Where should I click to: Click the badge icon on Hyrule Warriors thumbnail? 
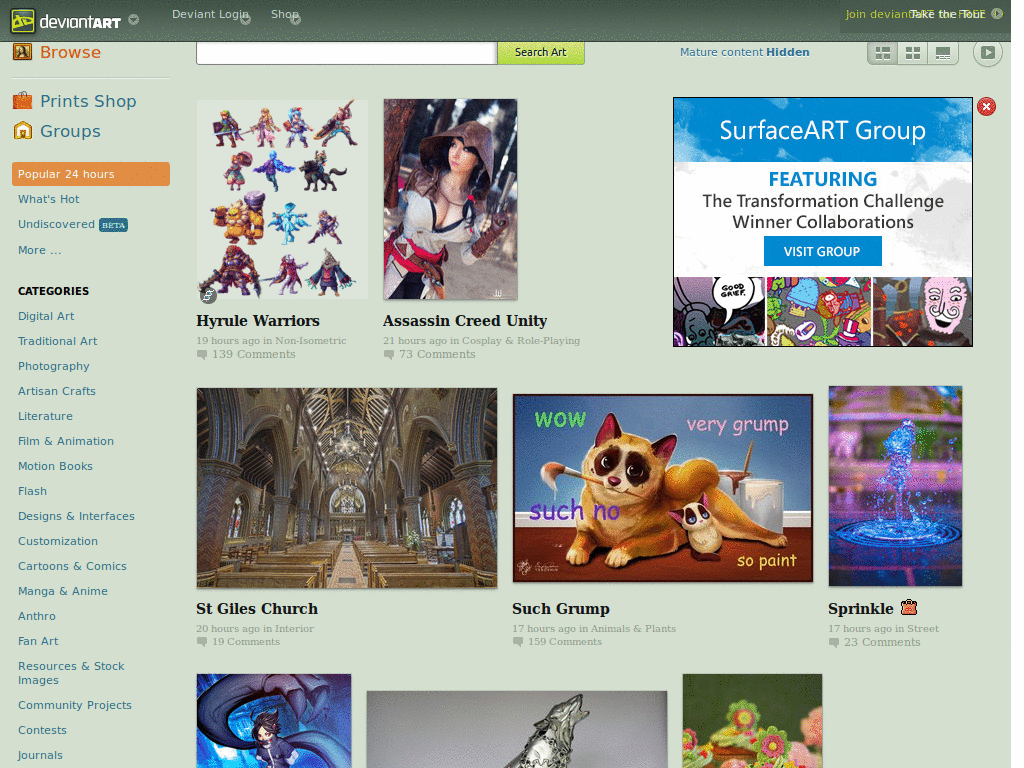pyautogui.click(x=208, y=295)
